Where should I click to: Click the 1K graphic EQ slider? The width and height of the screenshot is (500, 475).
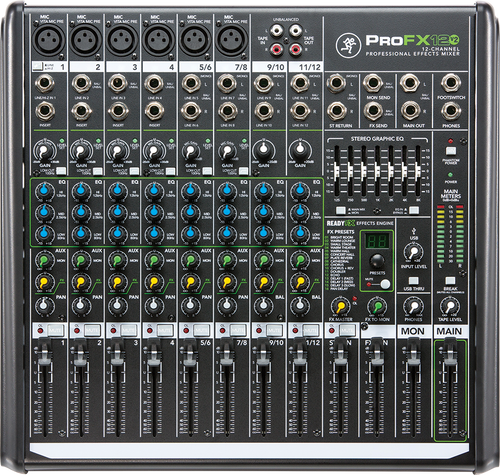(377, 171)
